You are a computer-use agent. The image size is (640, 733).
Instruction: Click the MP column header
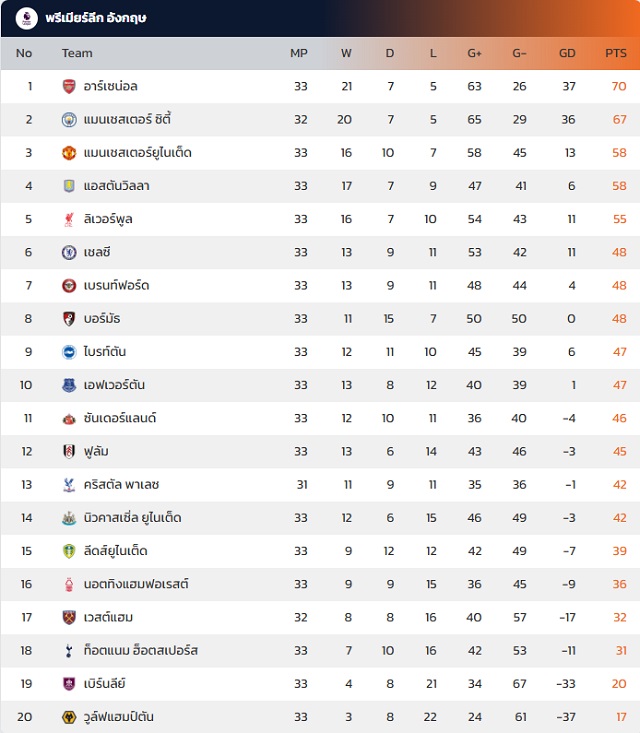point(299,53)
